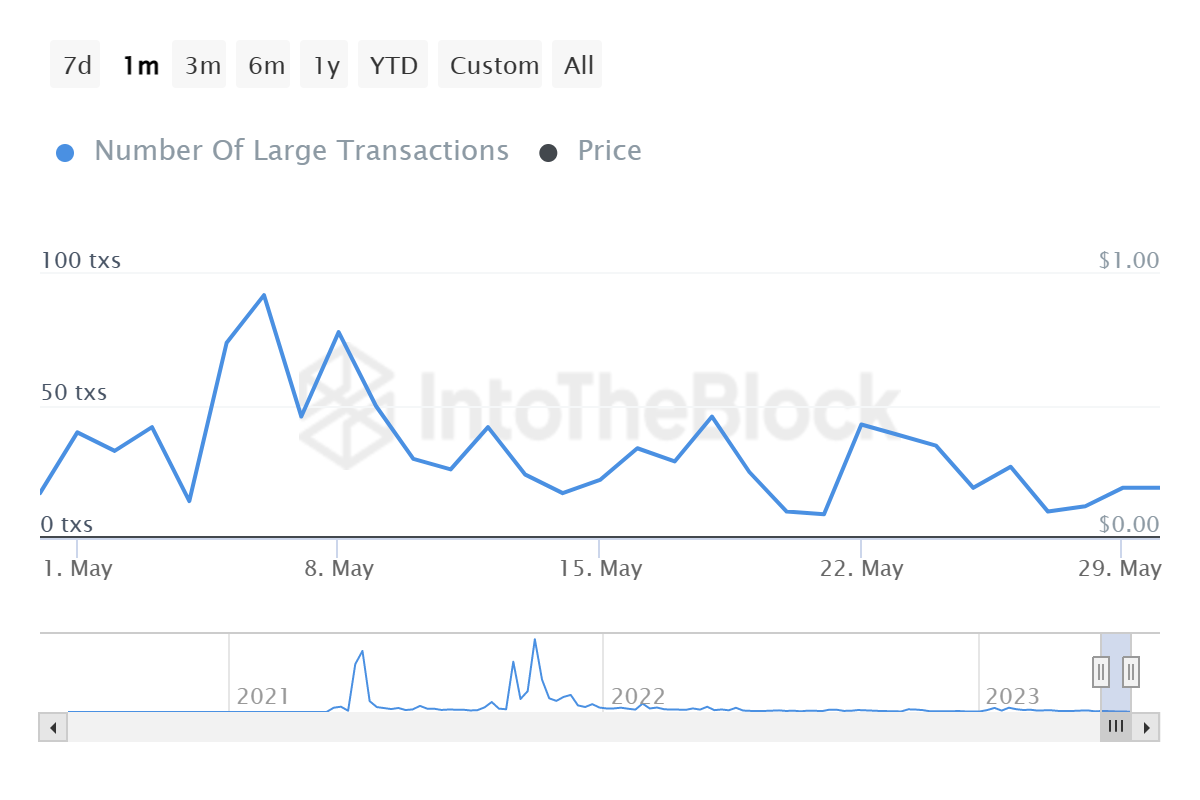This screenshot has height=800, width=1200.
Task: Click the scrollbar right arrow
Action: pyautogui.click(x=1146, y=727)
